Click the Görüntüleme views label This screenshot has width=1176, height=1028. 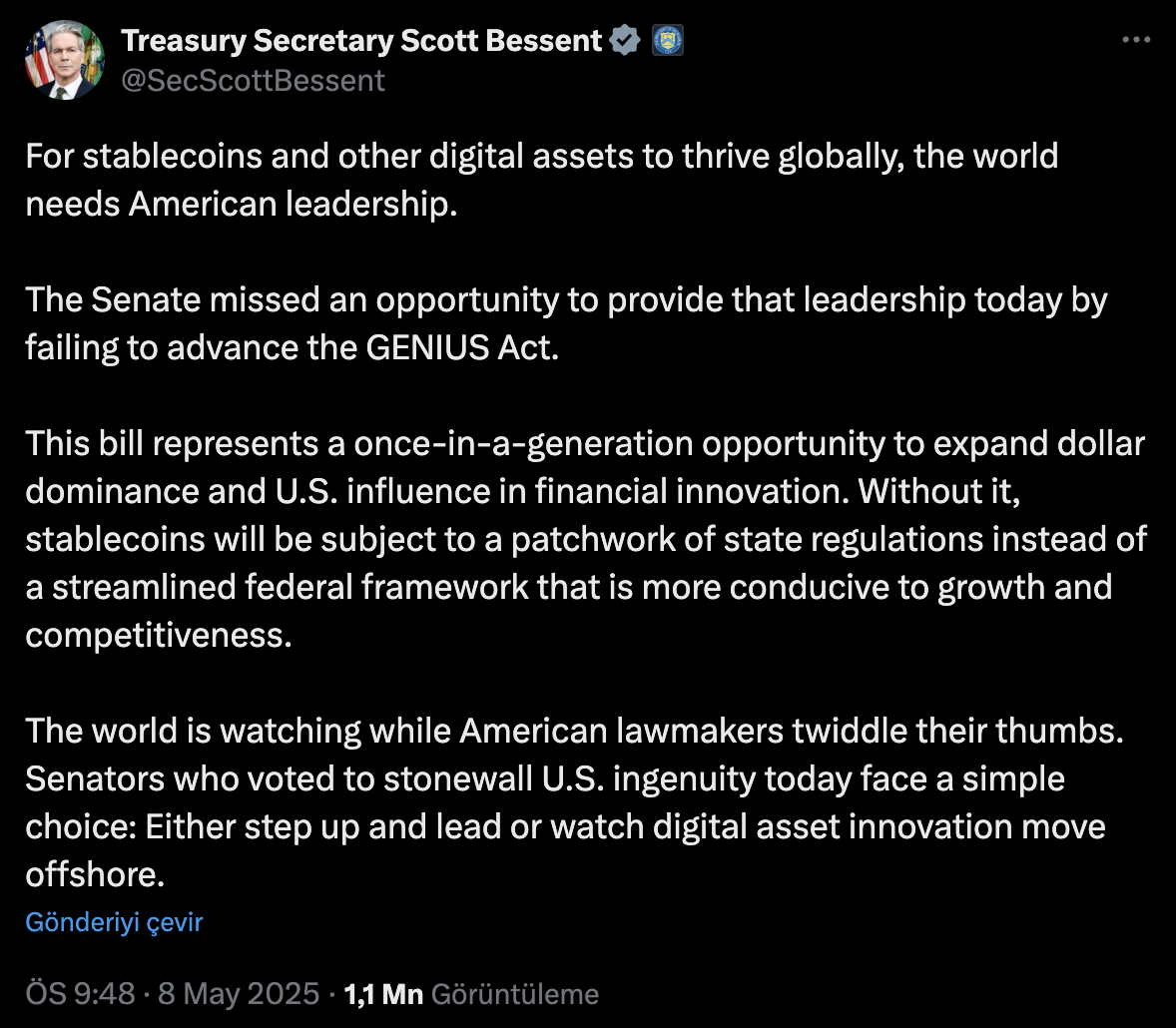pos(515,993)
